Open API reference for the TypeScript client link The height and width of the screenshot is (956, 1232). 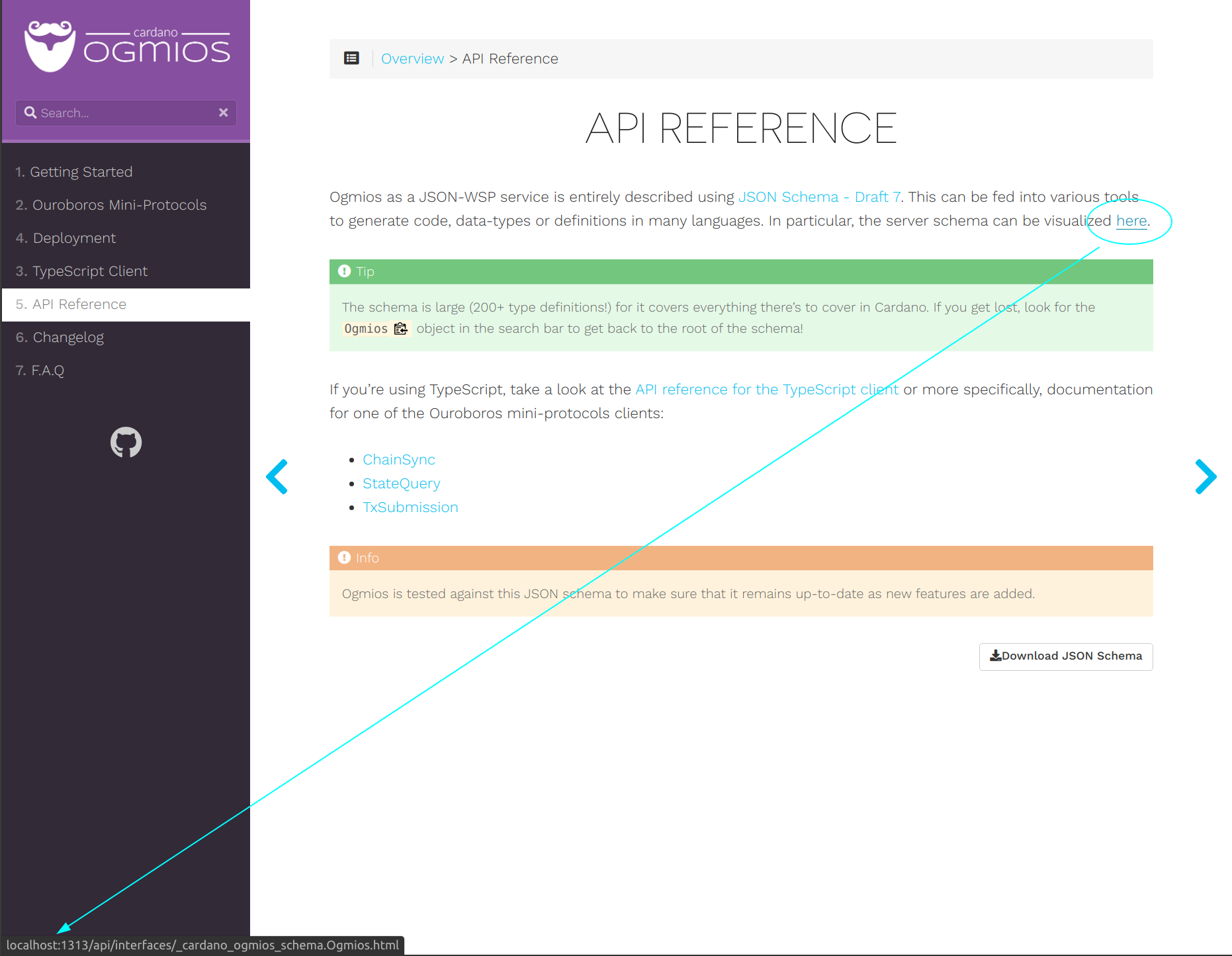767,390
